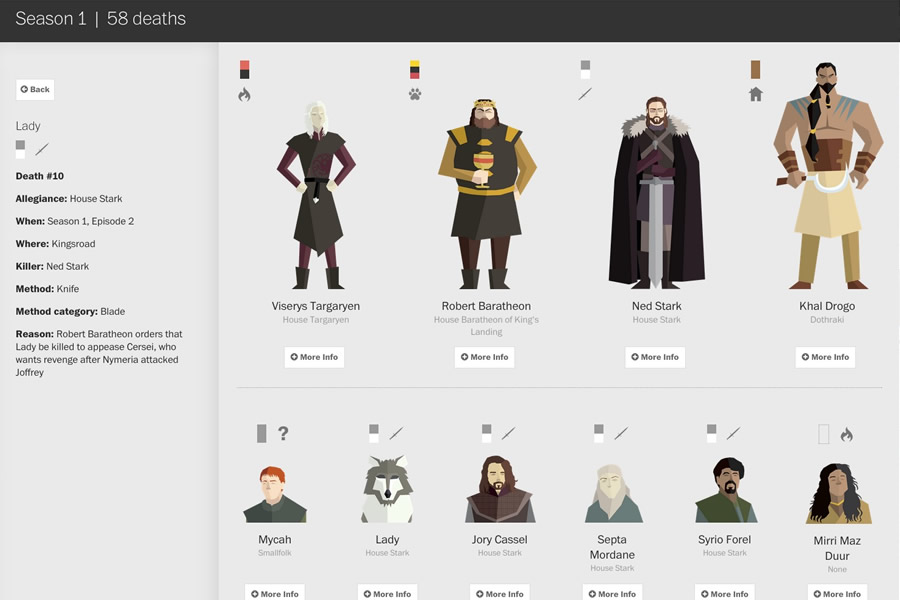
Task: Click 'Syrio Forel' name label
Action: pyautogui.click(x=724, y=540)
